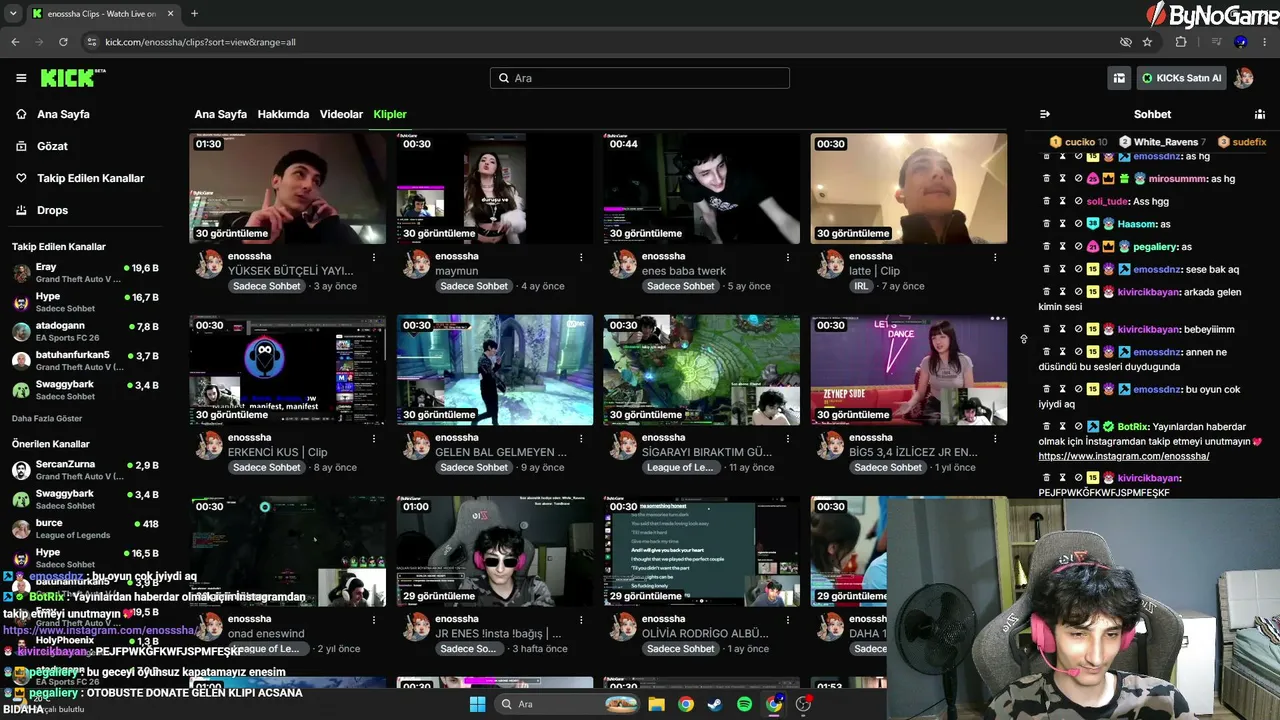Open the Chrome tab search chevron
The width and height of the screenshot is (1280, 720).
tap(14, 14)
